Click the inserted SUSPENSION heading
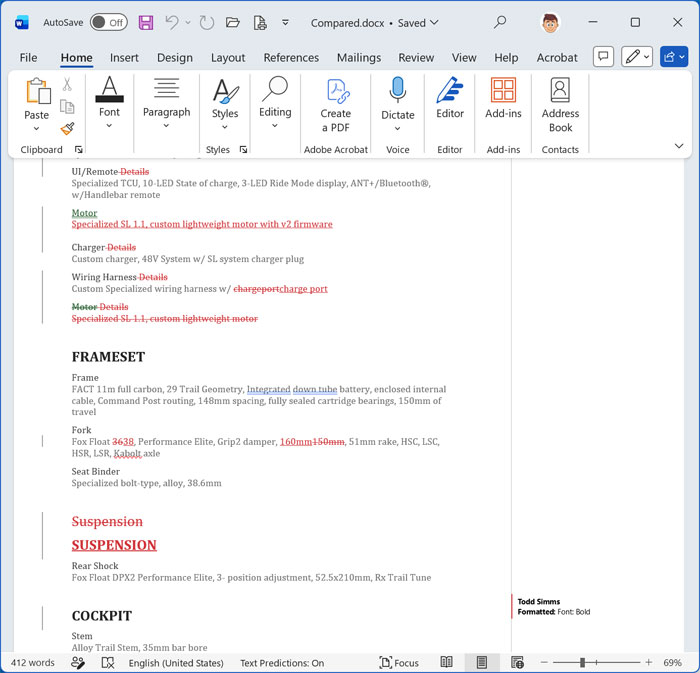The height and width of the screenshot is (673, 700). pyautogui.click(x=114, y=545)
